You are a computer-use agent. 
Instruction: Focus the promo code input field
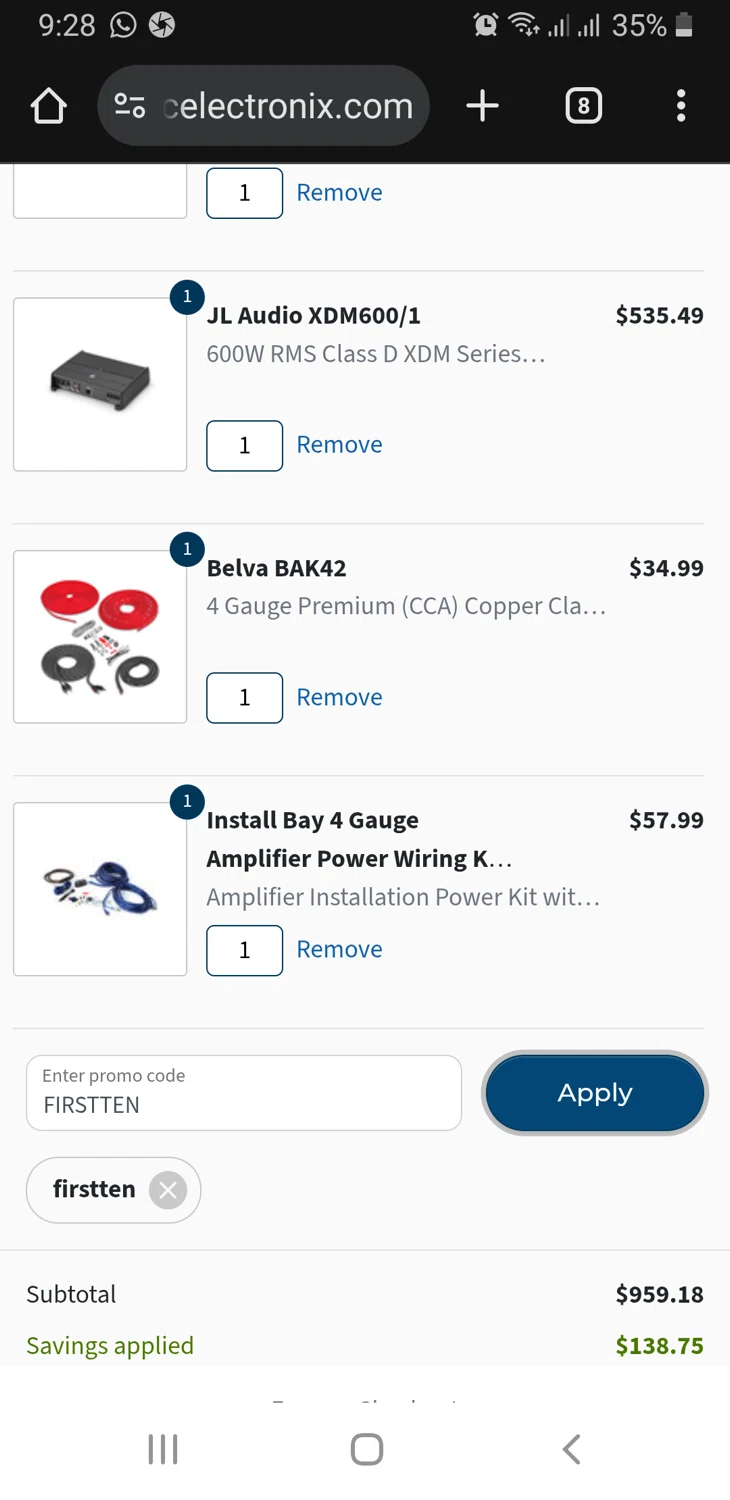tap(243, 1093)
